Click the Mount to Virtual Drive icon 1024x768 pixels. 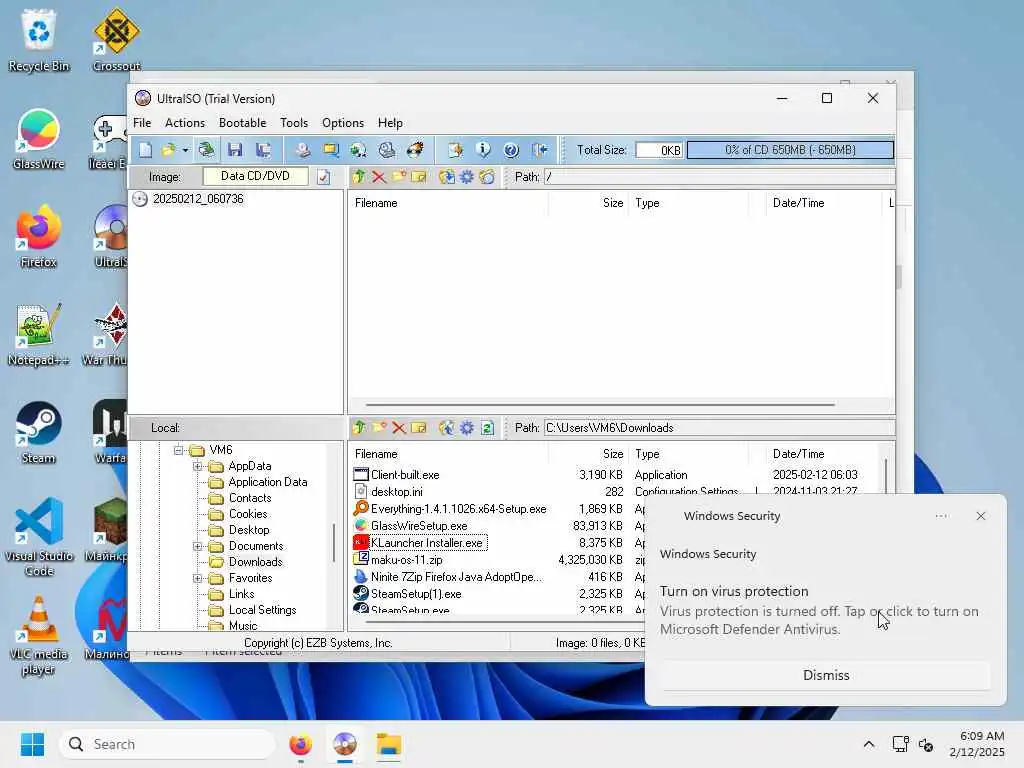click(x=387, y=150)
